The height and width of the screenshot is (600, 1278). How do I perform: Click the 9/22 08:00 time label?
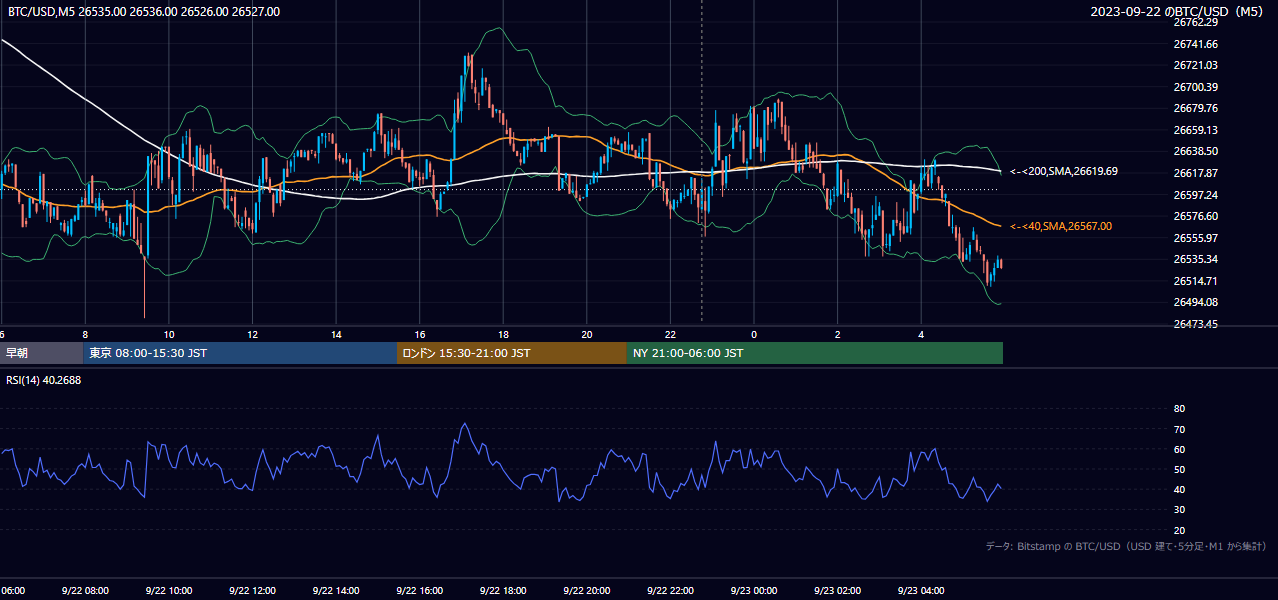click(85, 591)
